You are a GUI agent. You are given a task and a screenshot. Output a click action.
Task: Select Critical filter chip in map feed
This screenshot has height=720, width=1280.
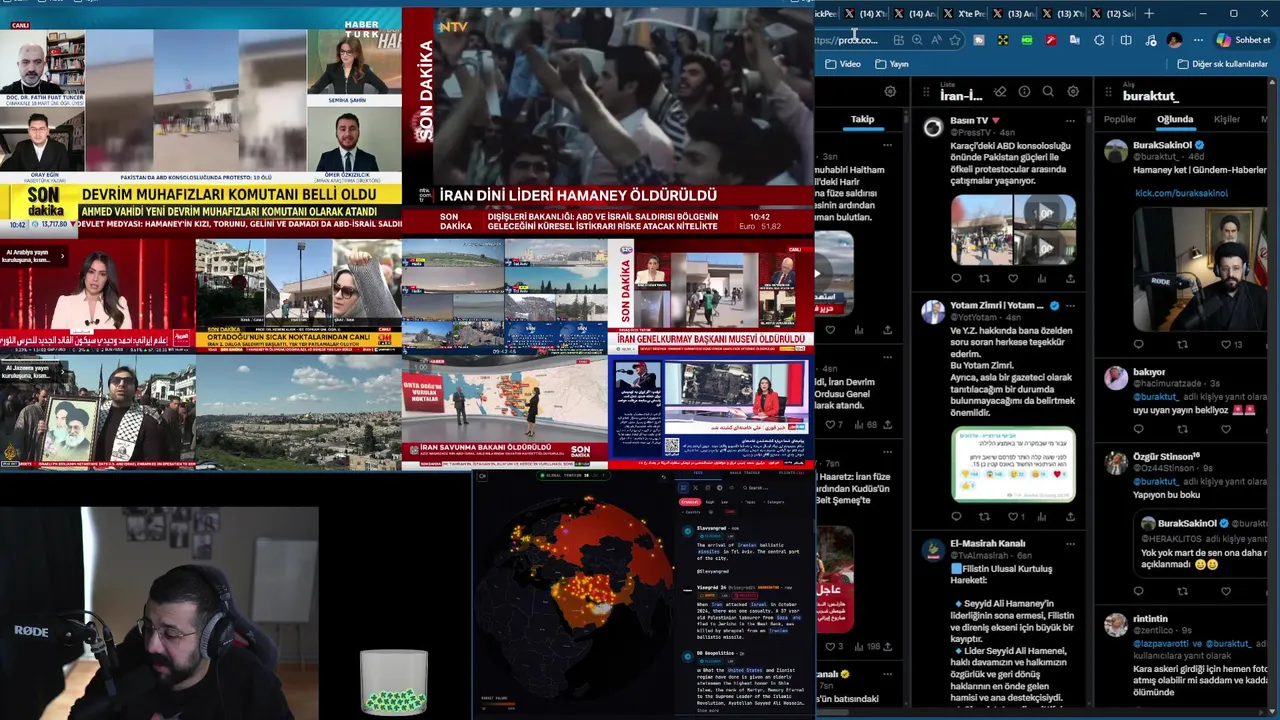click(x=690, y=502)
